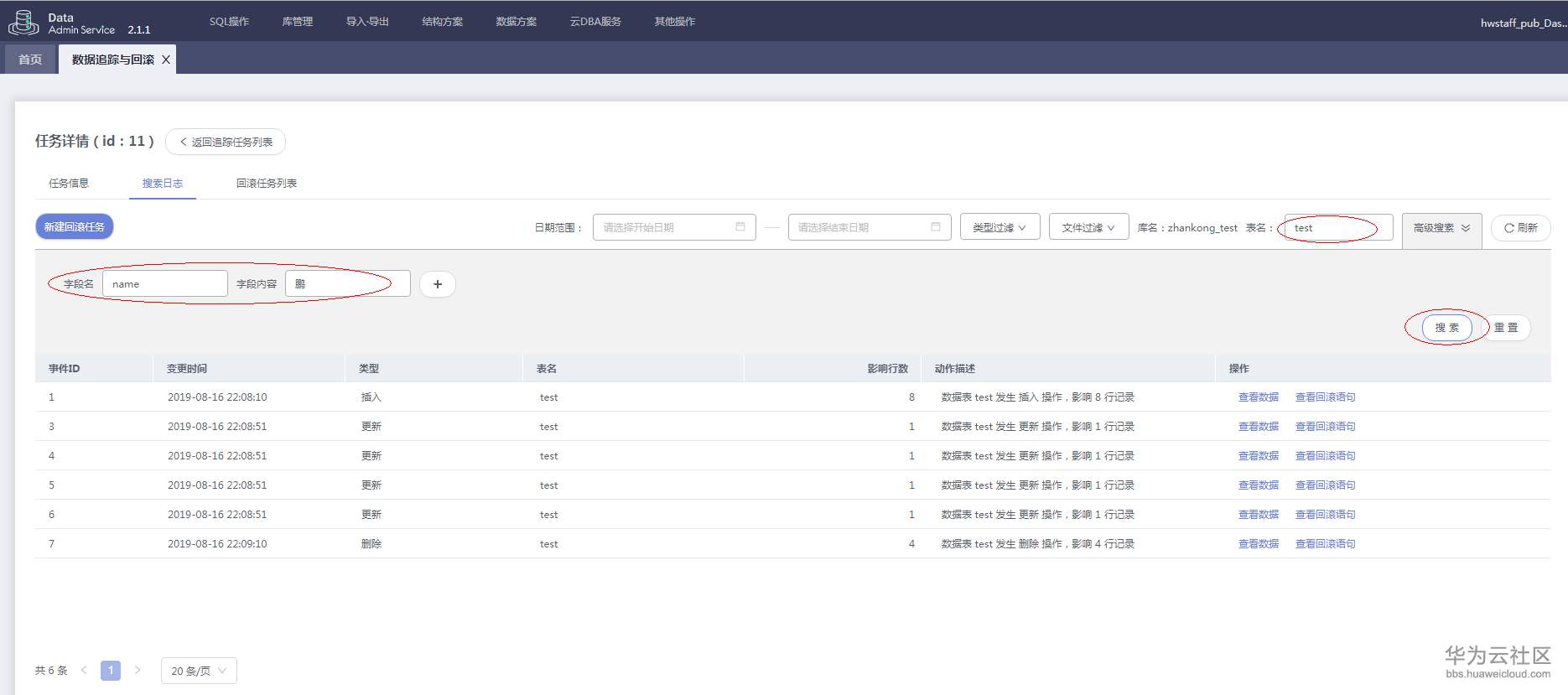The image size is (1568, 695).
Task: Open the 文件过滤 dropdown
Action: [1088, 227]
